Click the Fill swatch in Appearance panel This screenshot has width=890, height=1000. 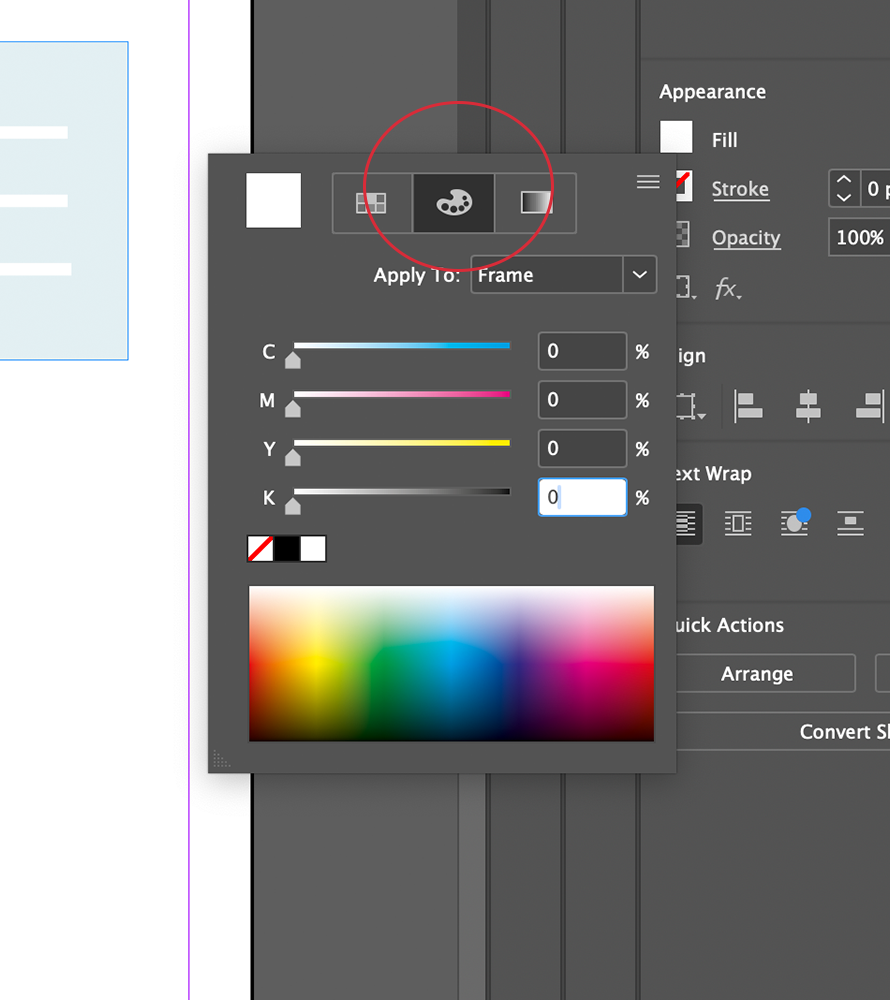676,137
